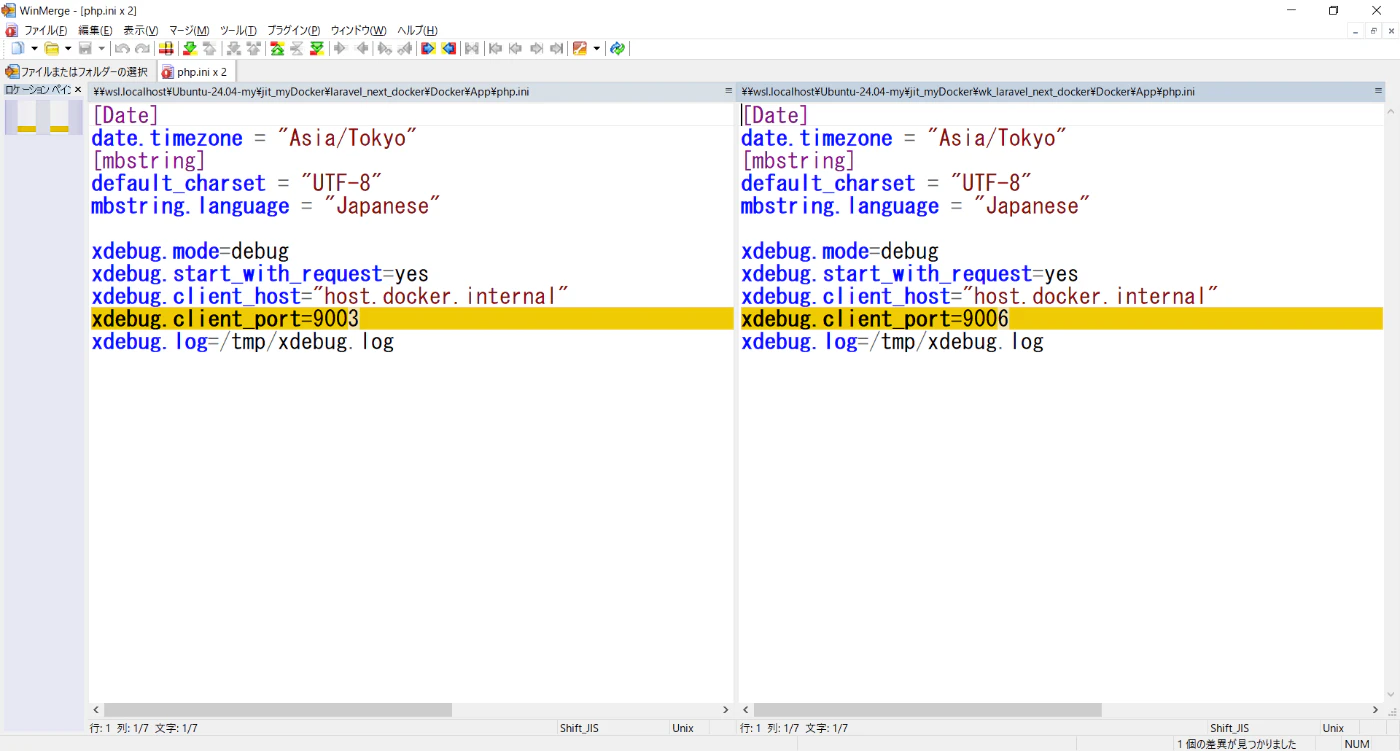Click the Copy All to Right icon
1400x751 pixels.
(x=427, y=48)
